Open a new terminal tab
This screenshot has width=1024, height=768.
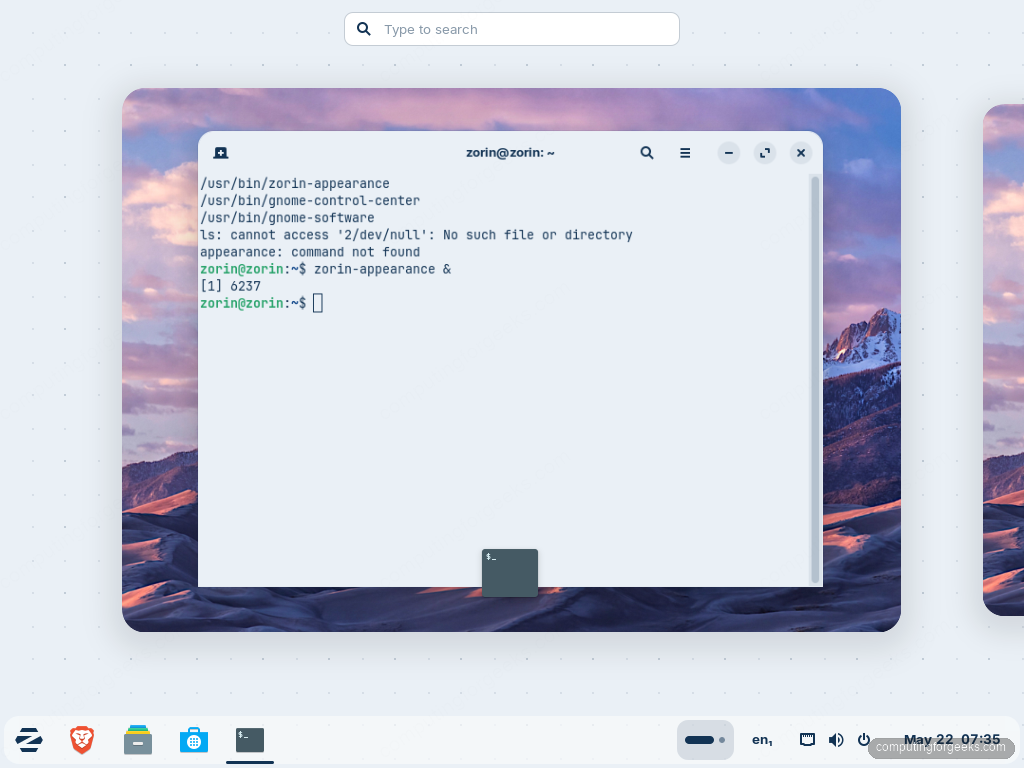221,153
